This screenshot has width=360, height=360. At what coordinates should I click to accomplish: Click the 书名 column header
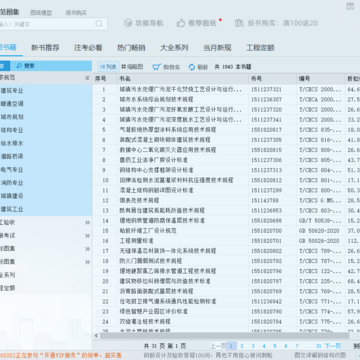(183, 79)
